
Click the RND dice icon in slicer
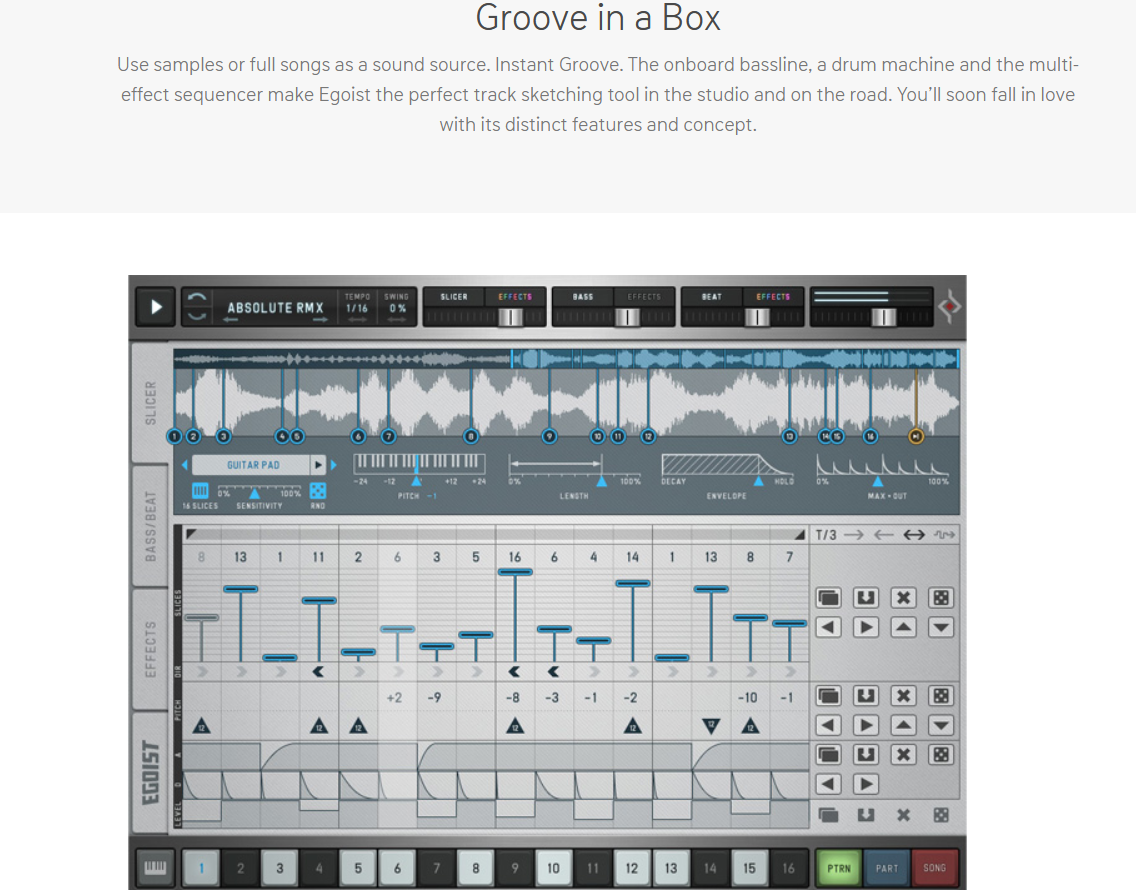[317, 490]
